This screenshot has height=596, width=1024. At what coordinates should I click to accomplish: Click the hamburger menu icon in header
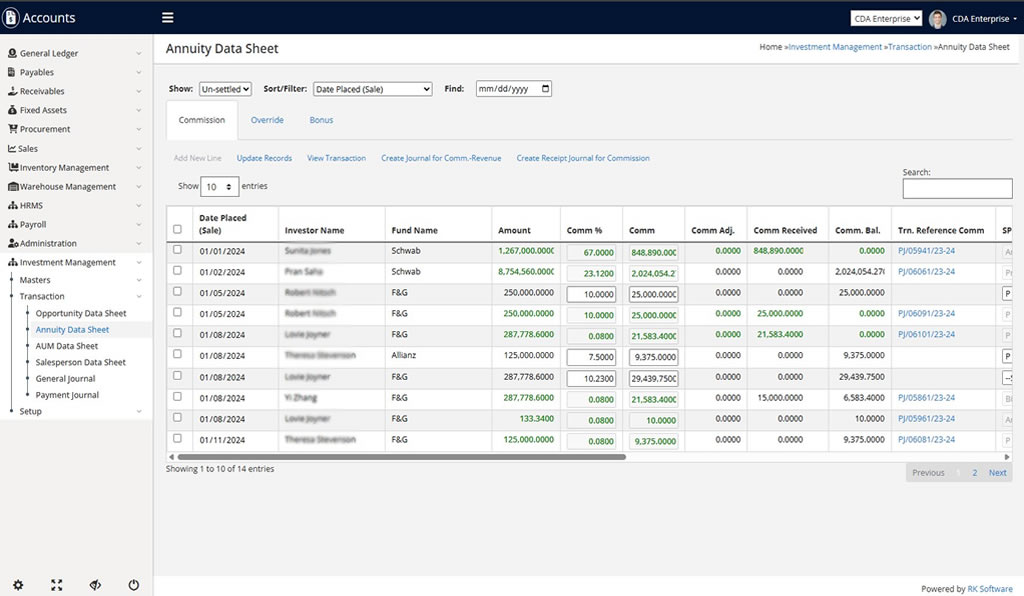click(167, 18)
